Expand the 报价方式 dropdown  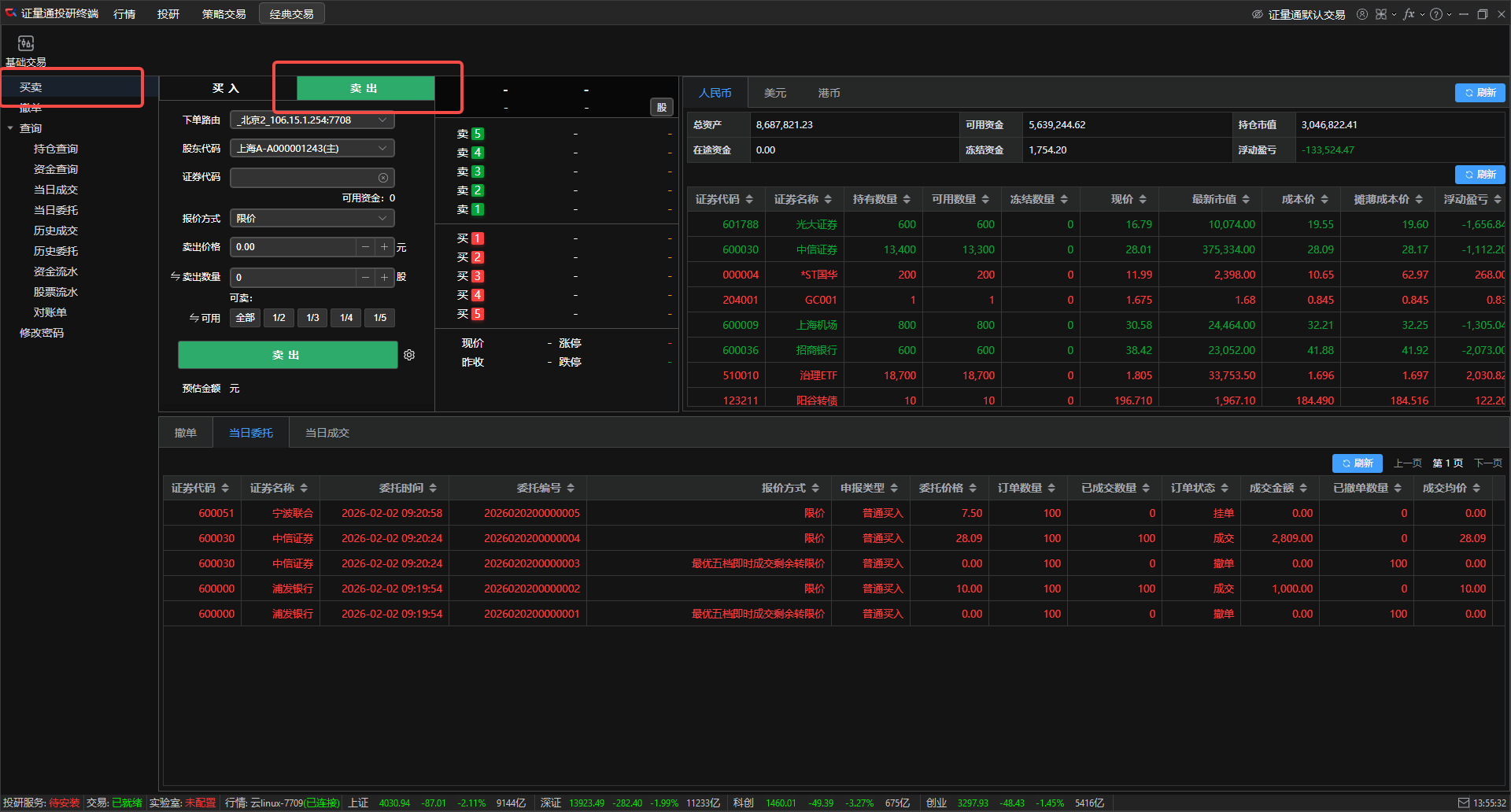(312, 219)
